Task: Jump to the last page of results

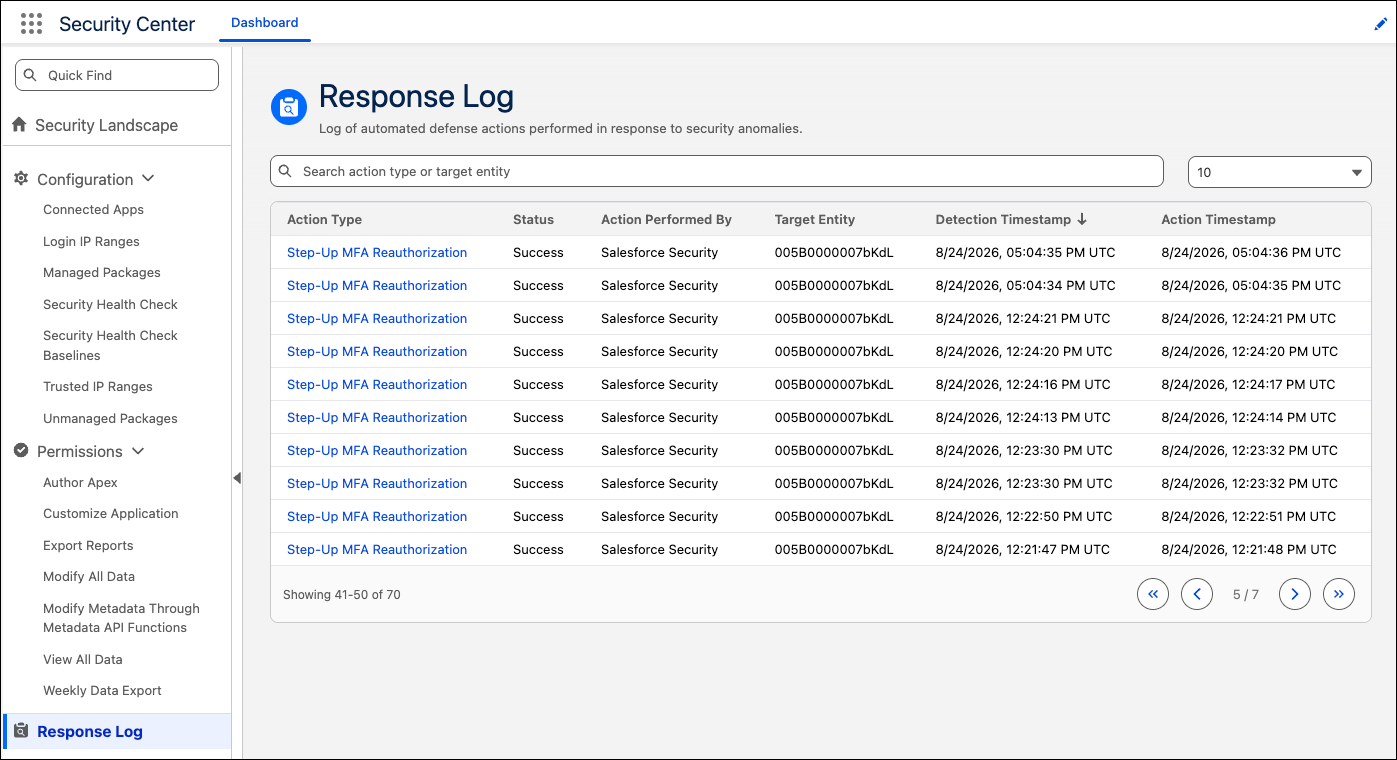Action: click(1339, 594)
